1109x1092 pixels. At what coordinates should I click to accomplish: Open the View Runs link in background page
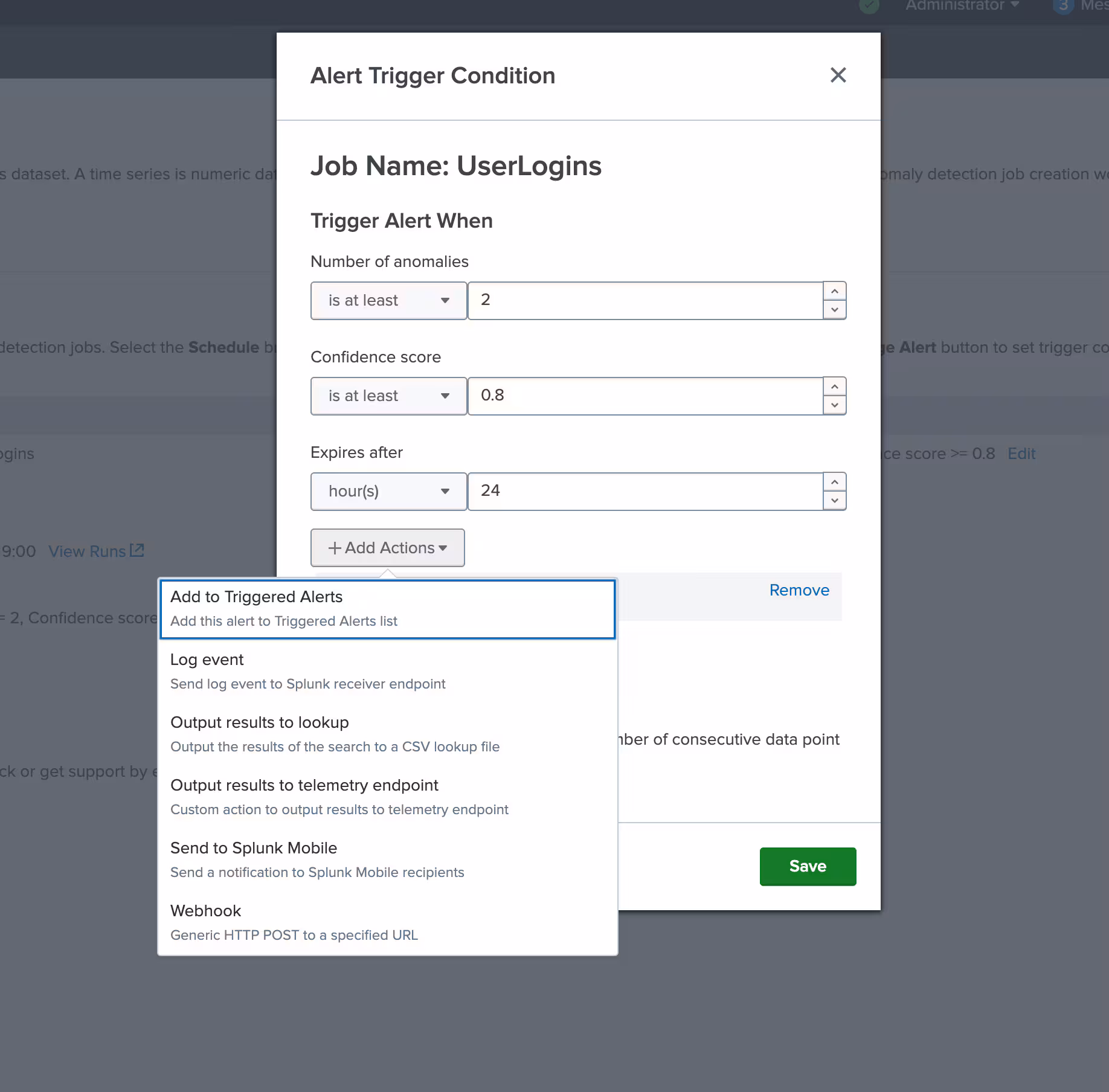tap(96, 551)
